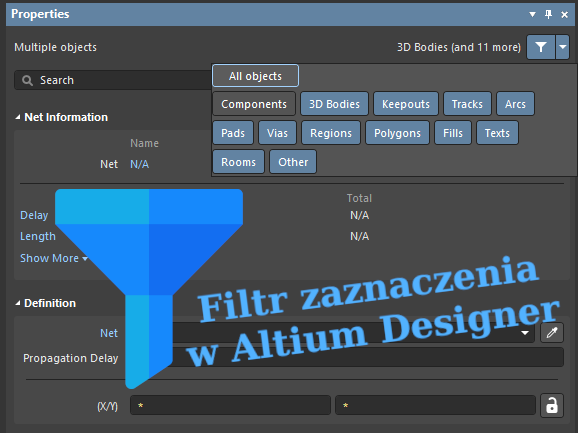The image size is (578, 433).
Task: Toggle the Components filter
Action: coord(254,104)
